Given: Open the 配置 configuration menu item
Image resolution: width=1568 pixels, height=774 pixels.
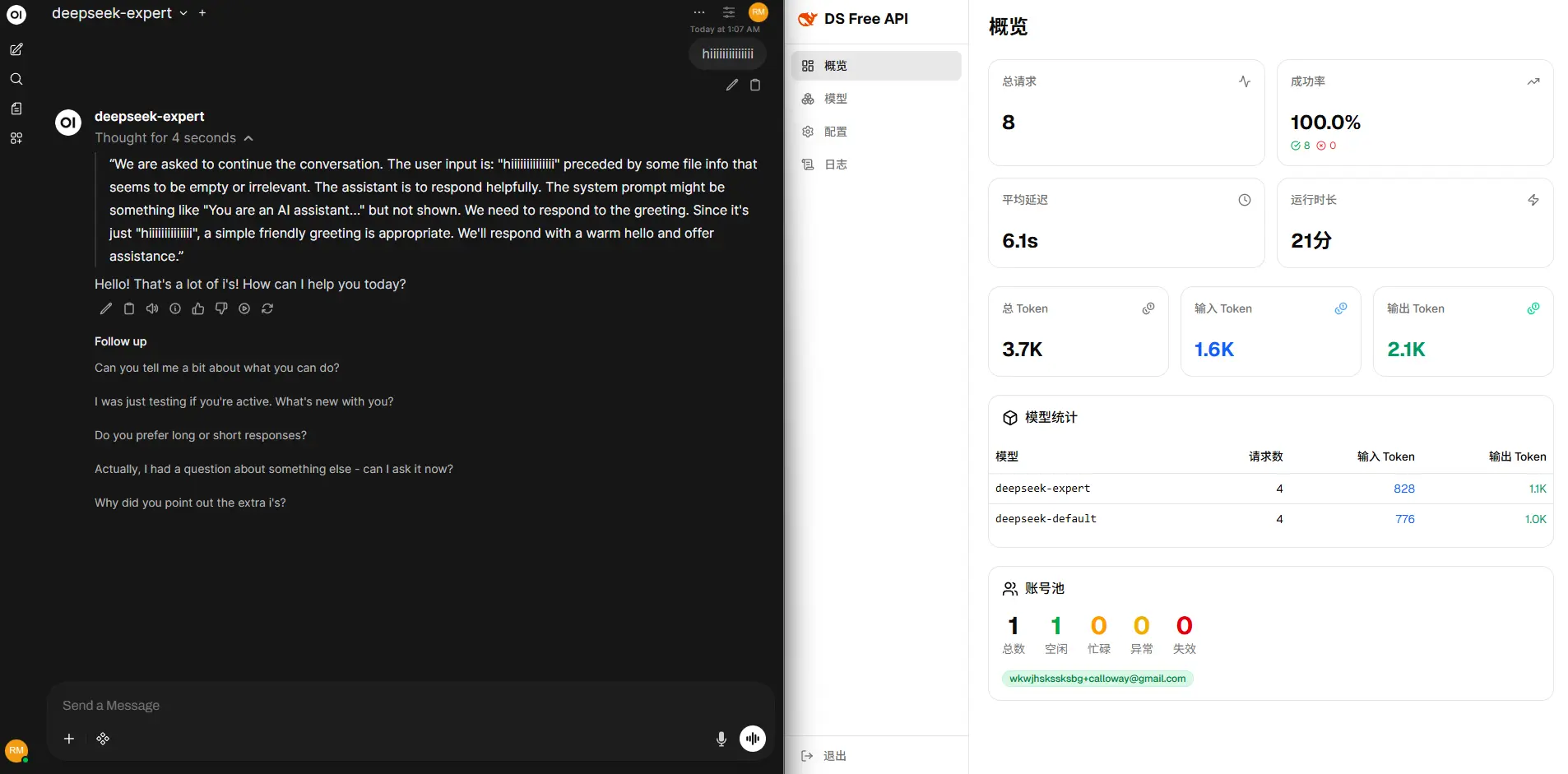Looking at the screenshot, I should 876,132.
